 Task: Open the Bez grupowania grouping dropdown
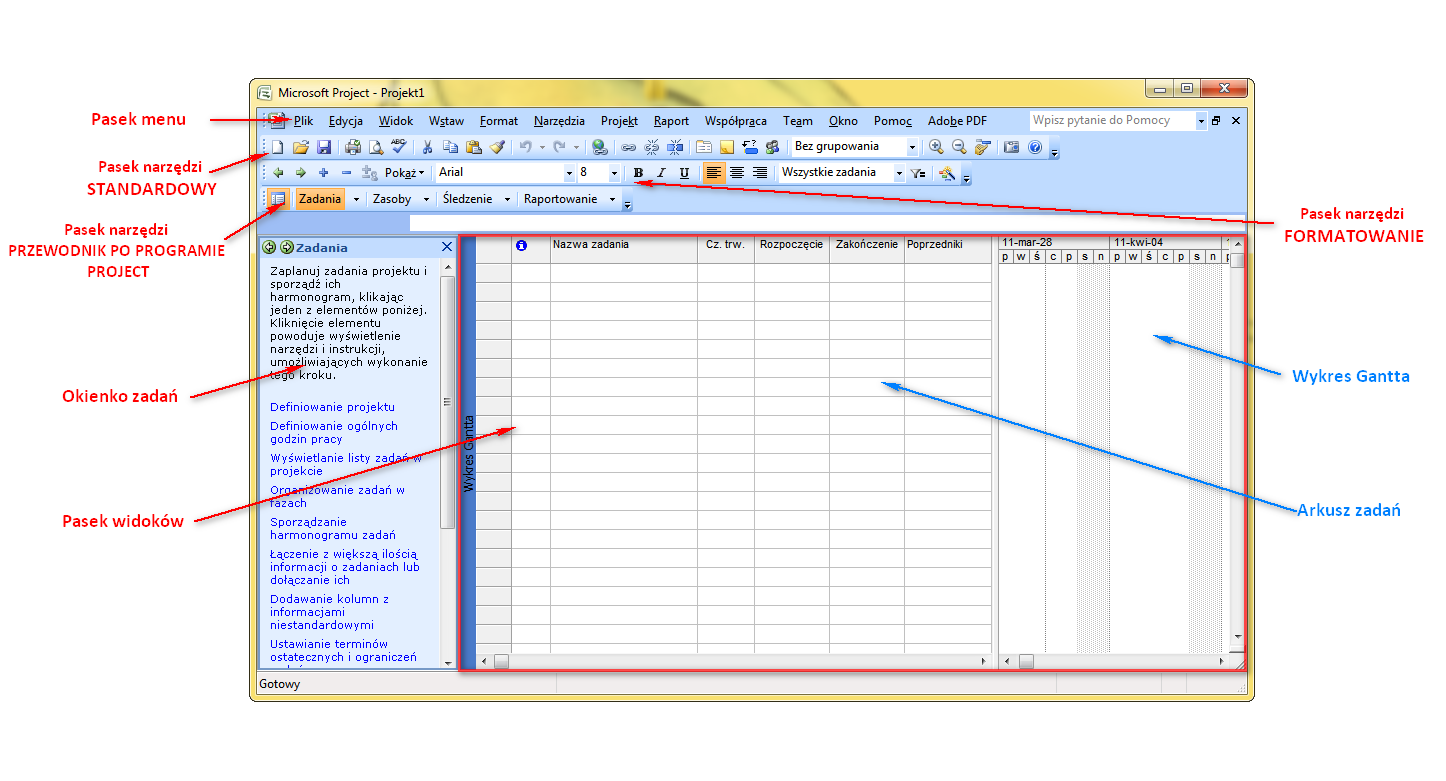912,147
